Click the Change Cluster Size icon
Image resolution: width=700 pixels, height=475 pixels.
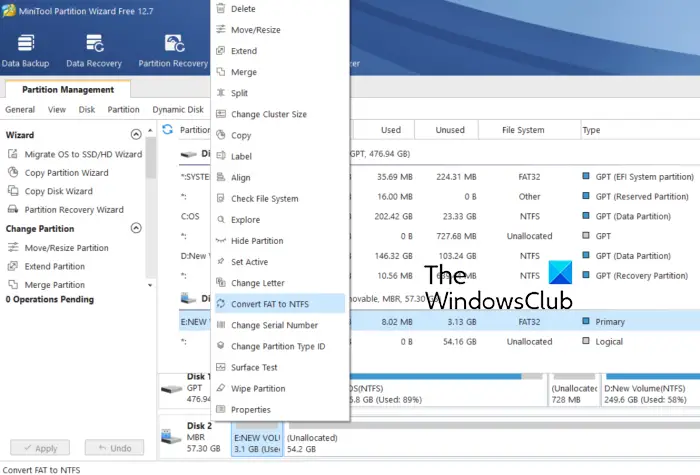[221, 114]
